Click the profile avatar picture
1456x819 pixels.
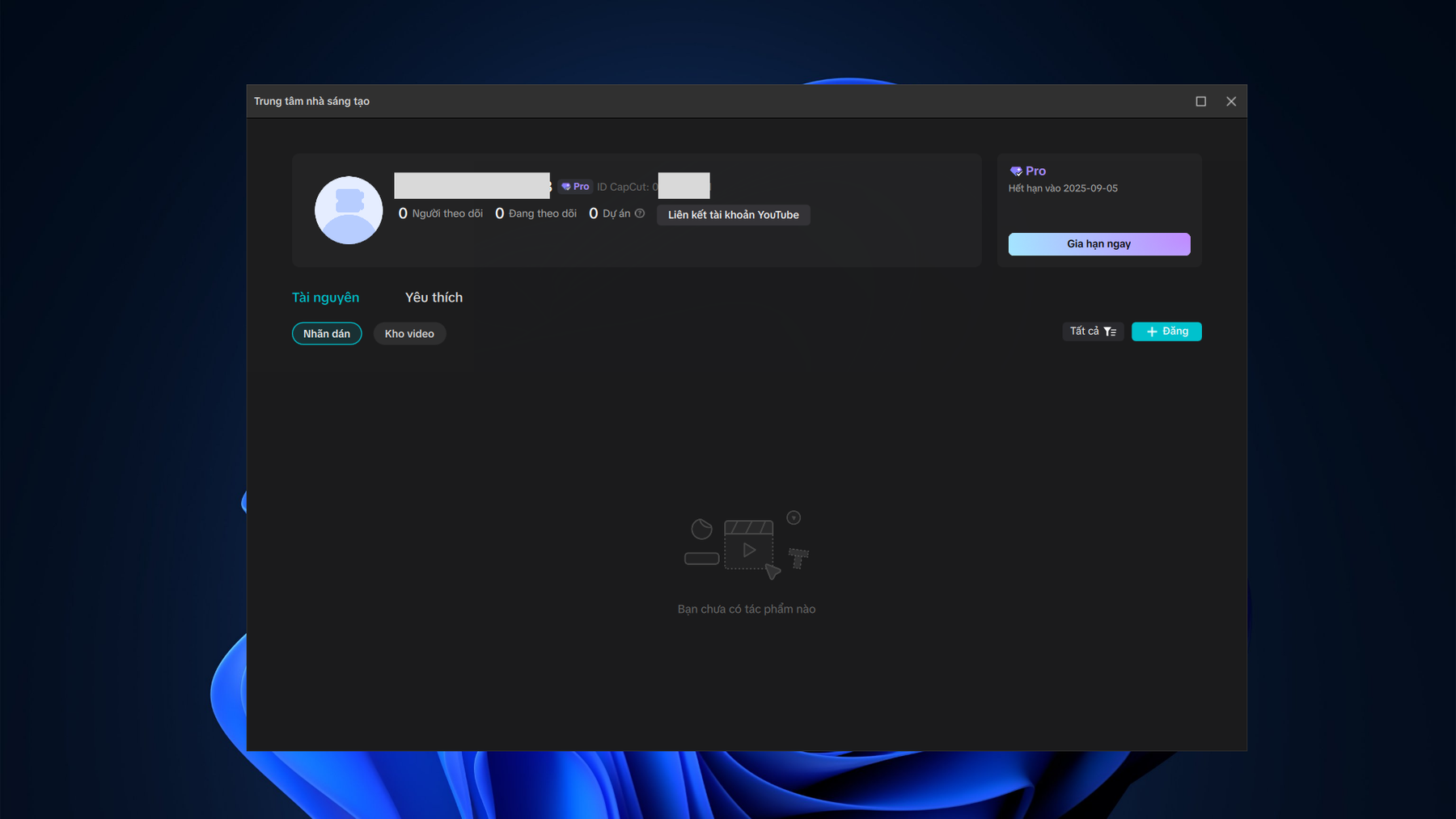(x=349, y=210)
